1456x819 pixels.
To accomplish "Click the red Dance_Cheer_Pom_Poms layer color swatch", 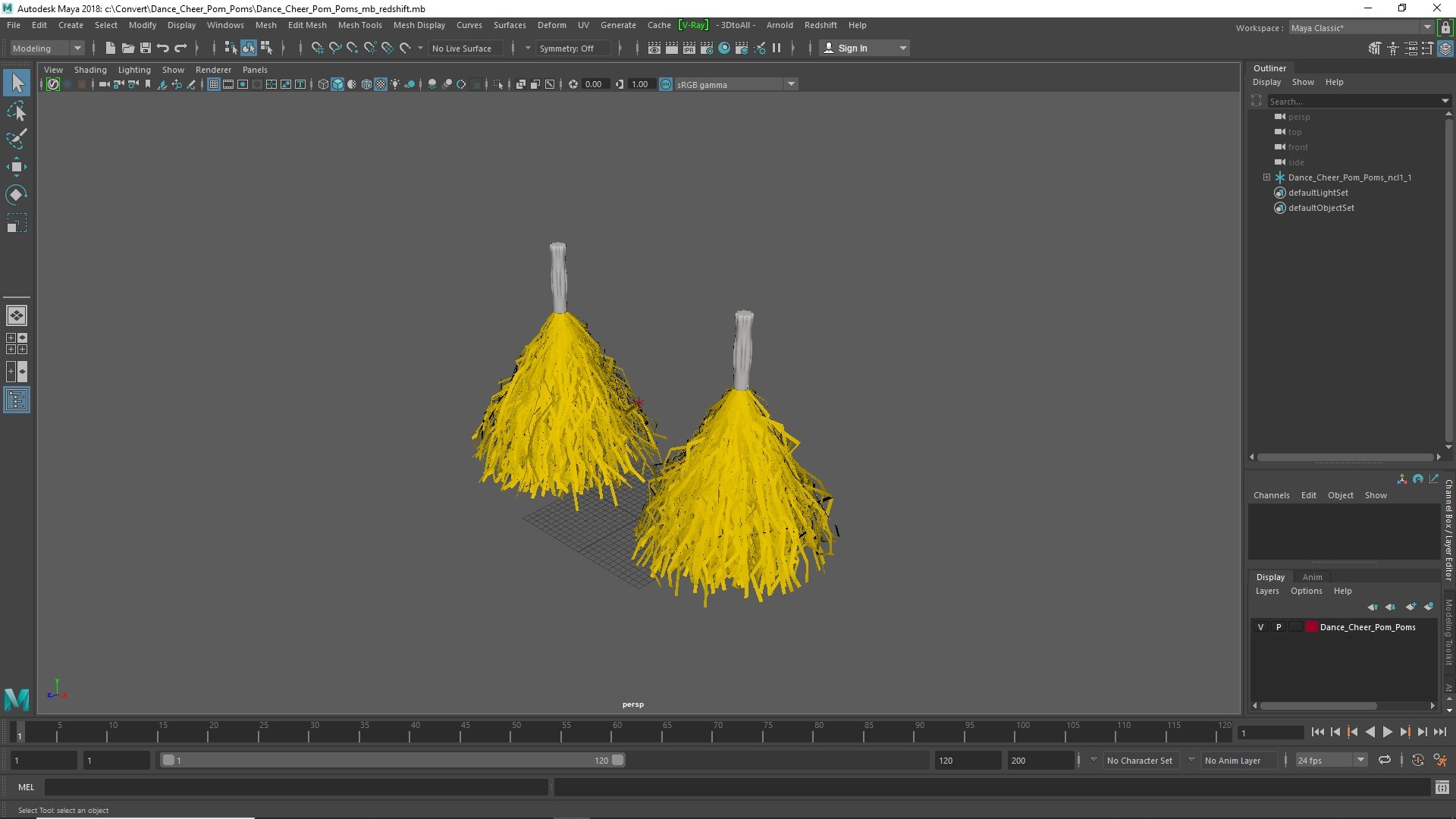I will pyautogui.click(x=1311, y=627).
